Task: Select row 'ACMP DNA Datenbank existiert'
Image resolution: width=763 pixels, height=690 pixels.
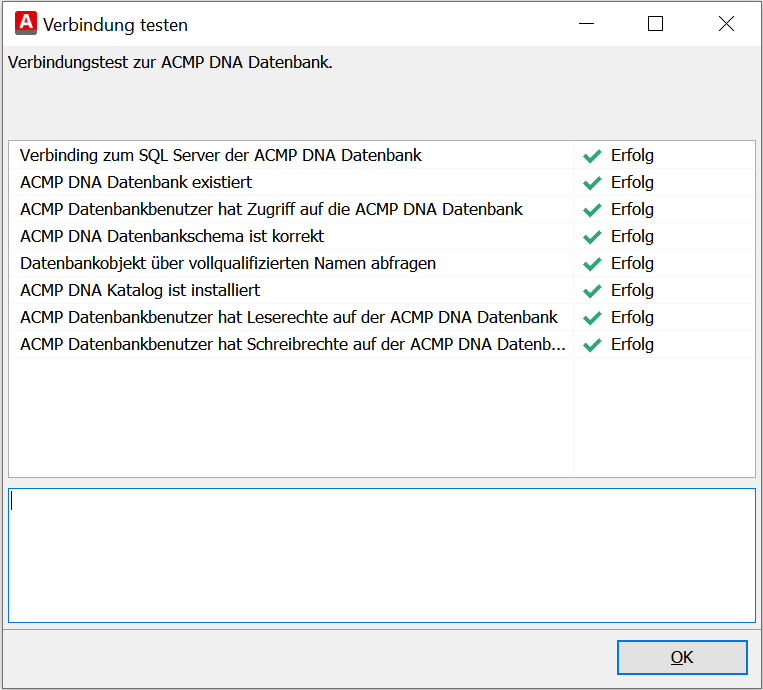Action: (x=136, y=182)
